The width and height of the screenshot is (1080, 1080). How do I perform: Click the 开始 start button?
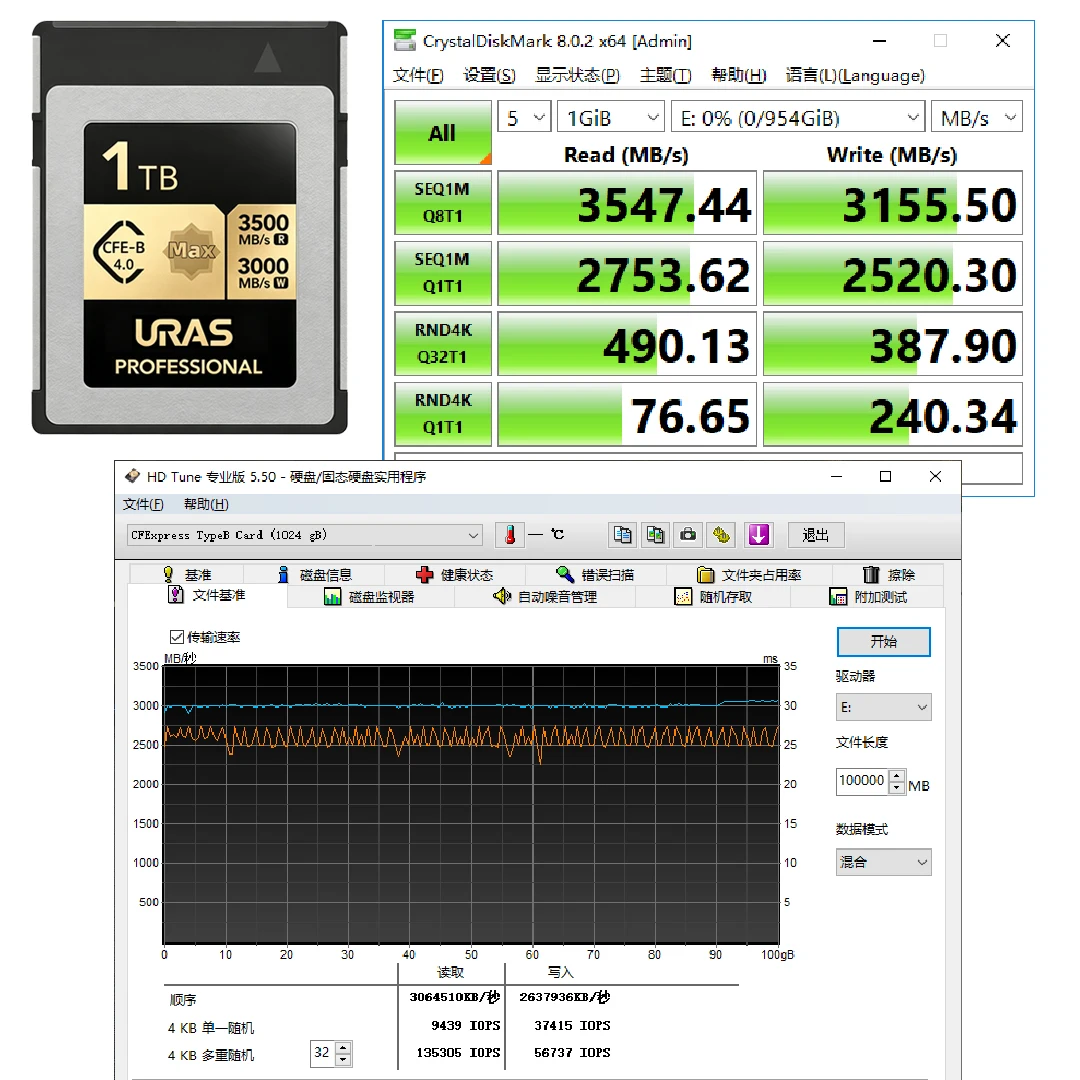tap(884, 642)
